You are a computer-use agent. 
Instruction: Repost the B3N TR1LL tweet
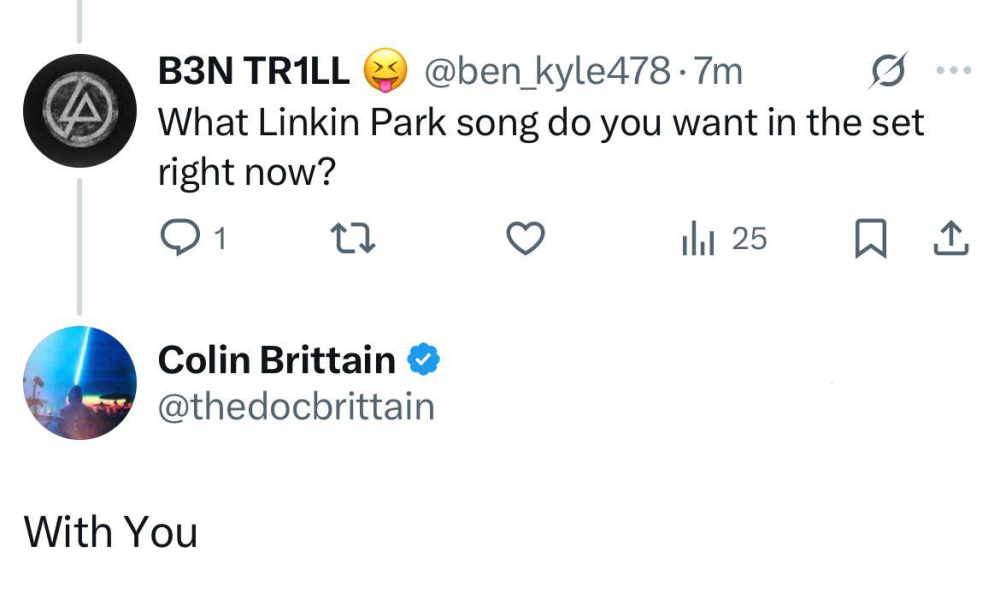coord(352,239)
